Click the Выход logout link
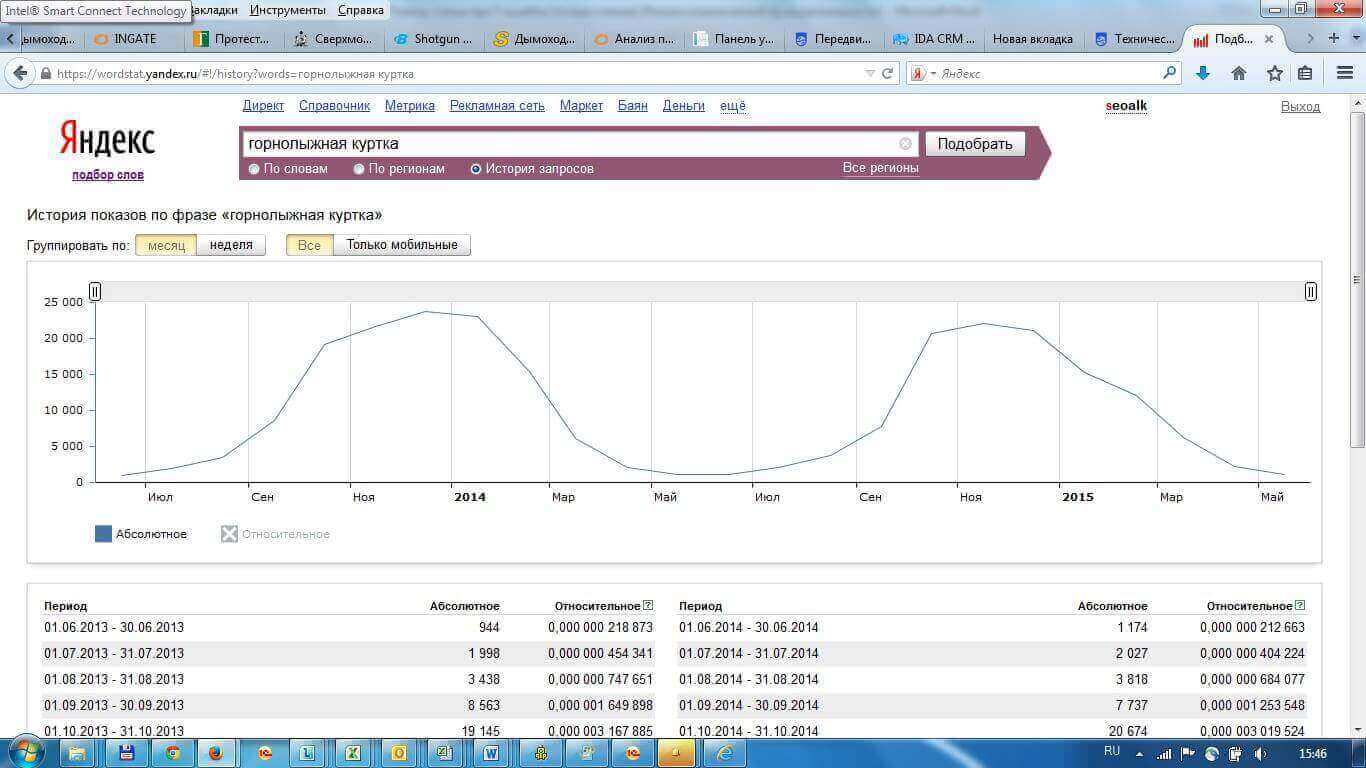 point(1300,107)
